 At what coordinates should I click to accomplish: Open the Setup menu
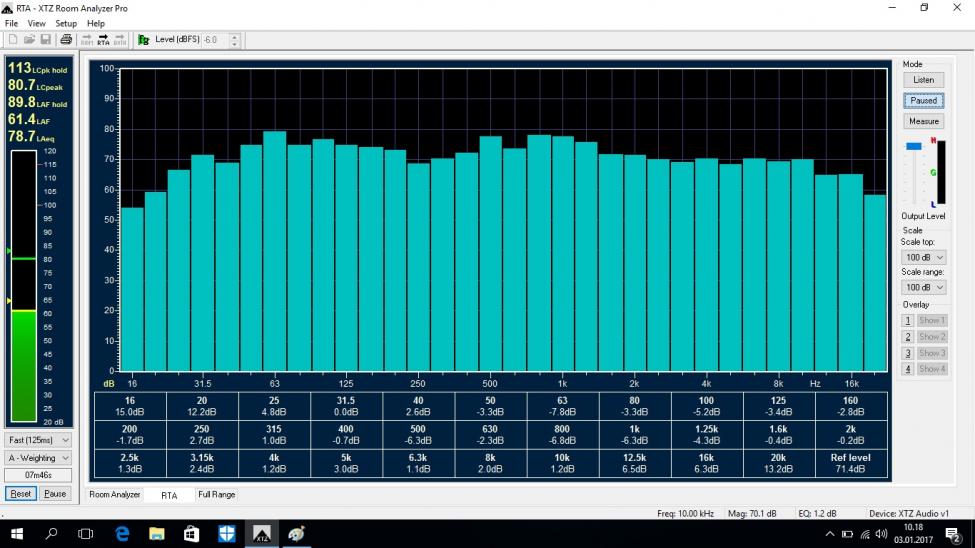(66, 24)
